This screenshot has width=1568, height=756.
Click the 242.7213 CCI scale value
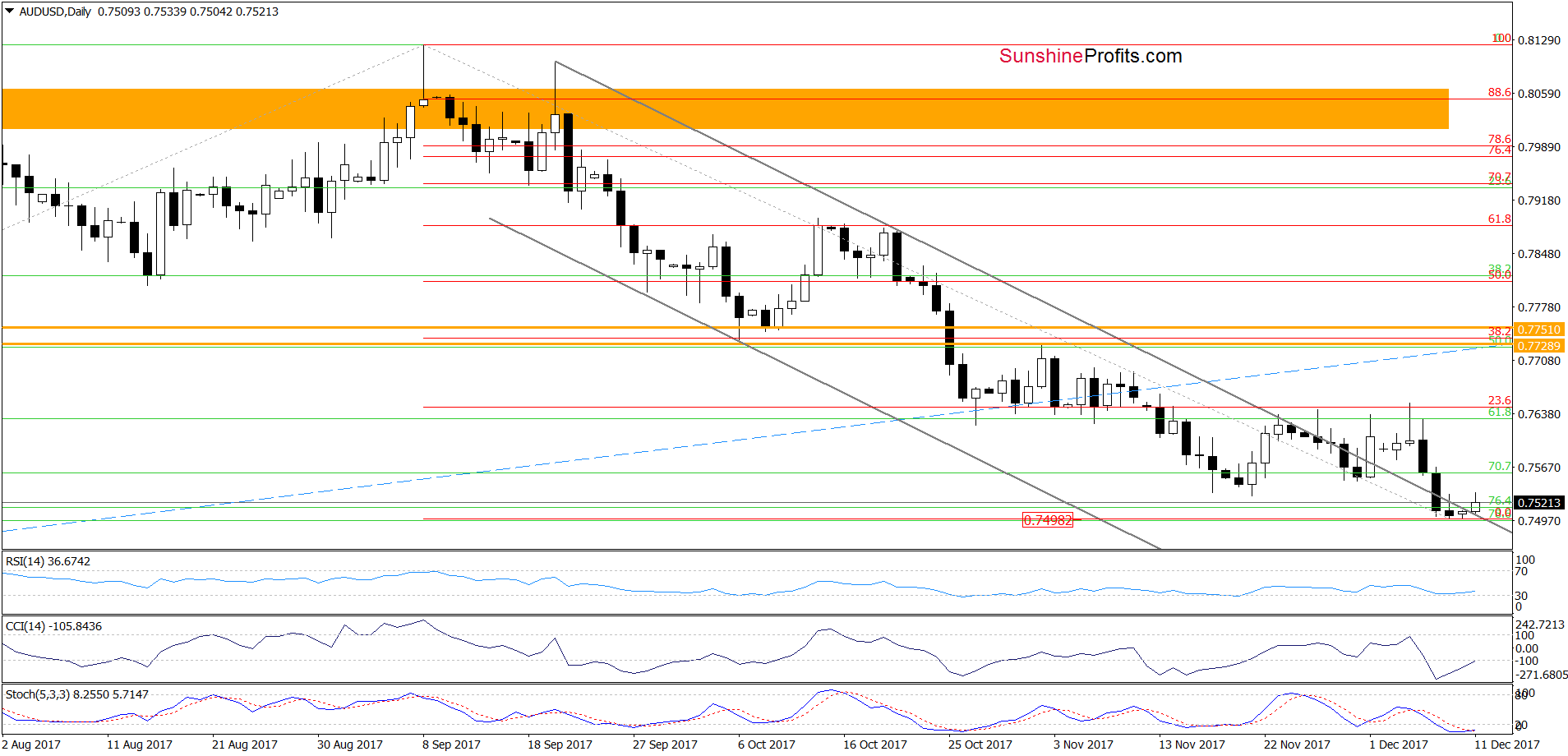pyautogui.click(x=1541, y=625)
